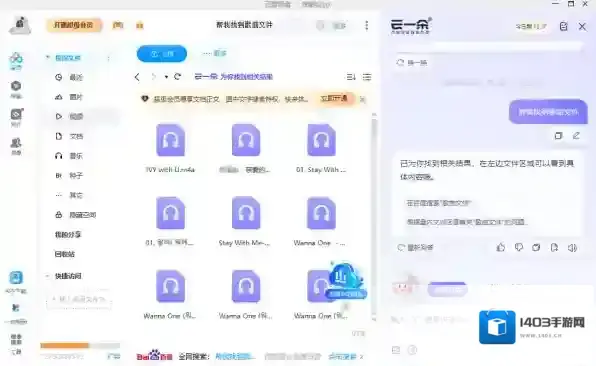Like the assistant answer with thumbs up
596x366 pixels.
point(501,248)
